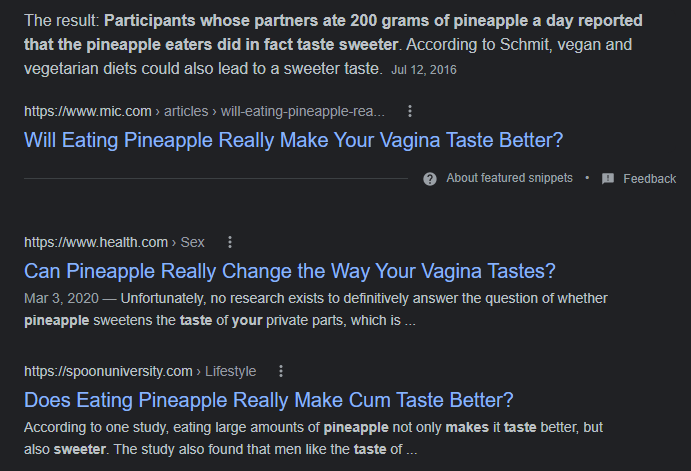Click the https://spoonuniversity.com URL text
The image size is (691, 471).
108,371
